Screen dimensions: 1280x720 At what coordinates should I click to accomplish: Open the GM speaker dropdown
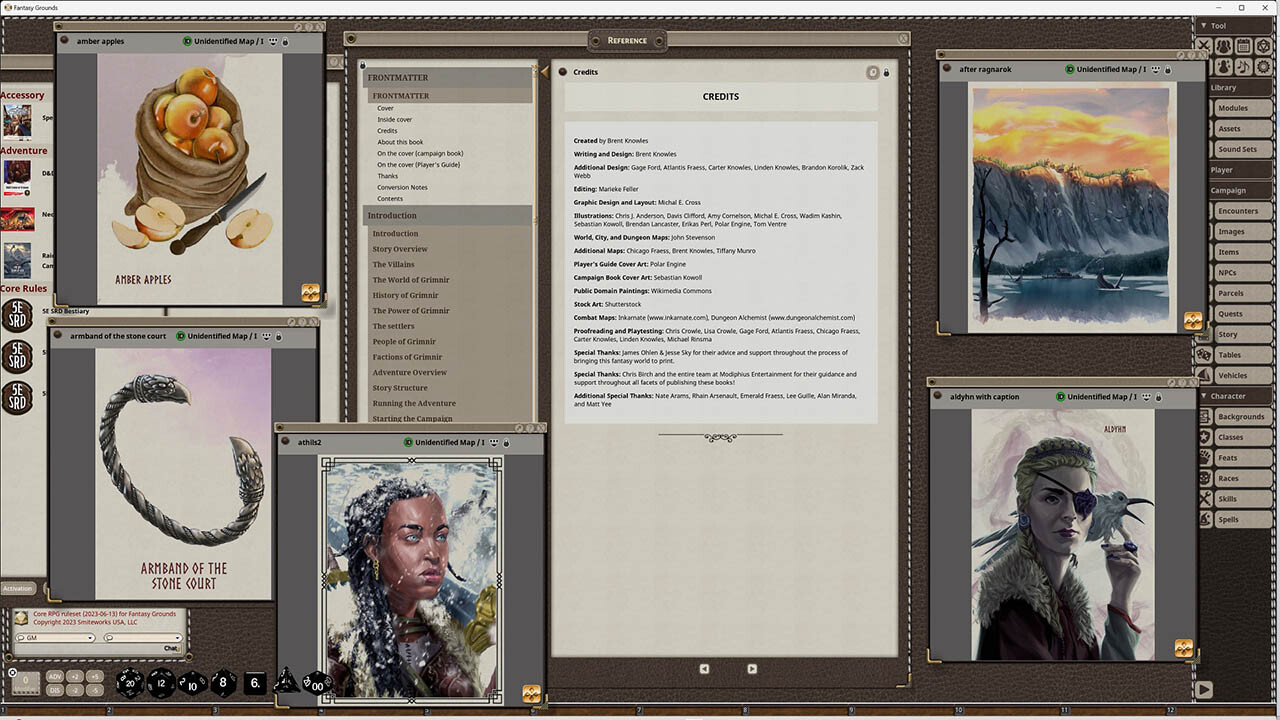tap(56, 638)
